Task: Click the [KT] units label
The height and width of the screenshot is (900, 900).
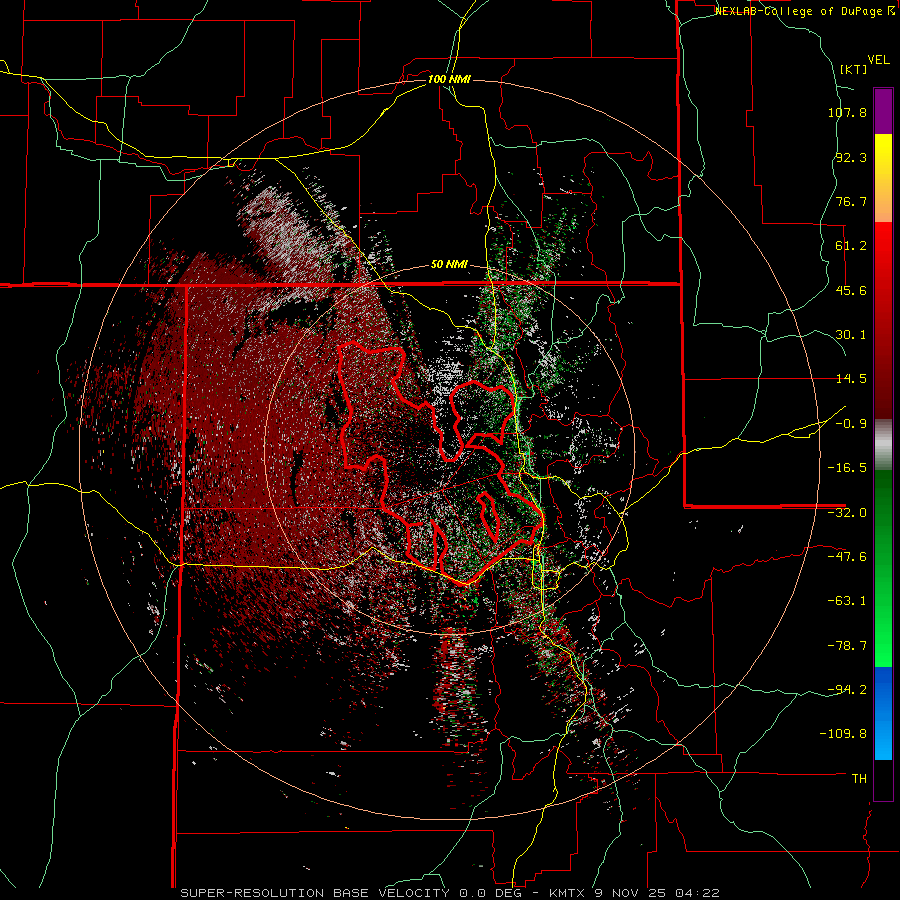Action: (x=854, y=69)
